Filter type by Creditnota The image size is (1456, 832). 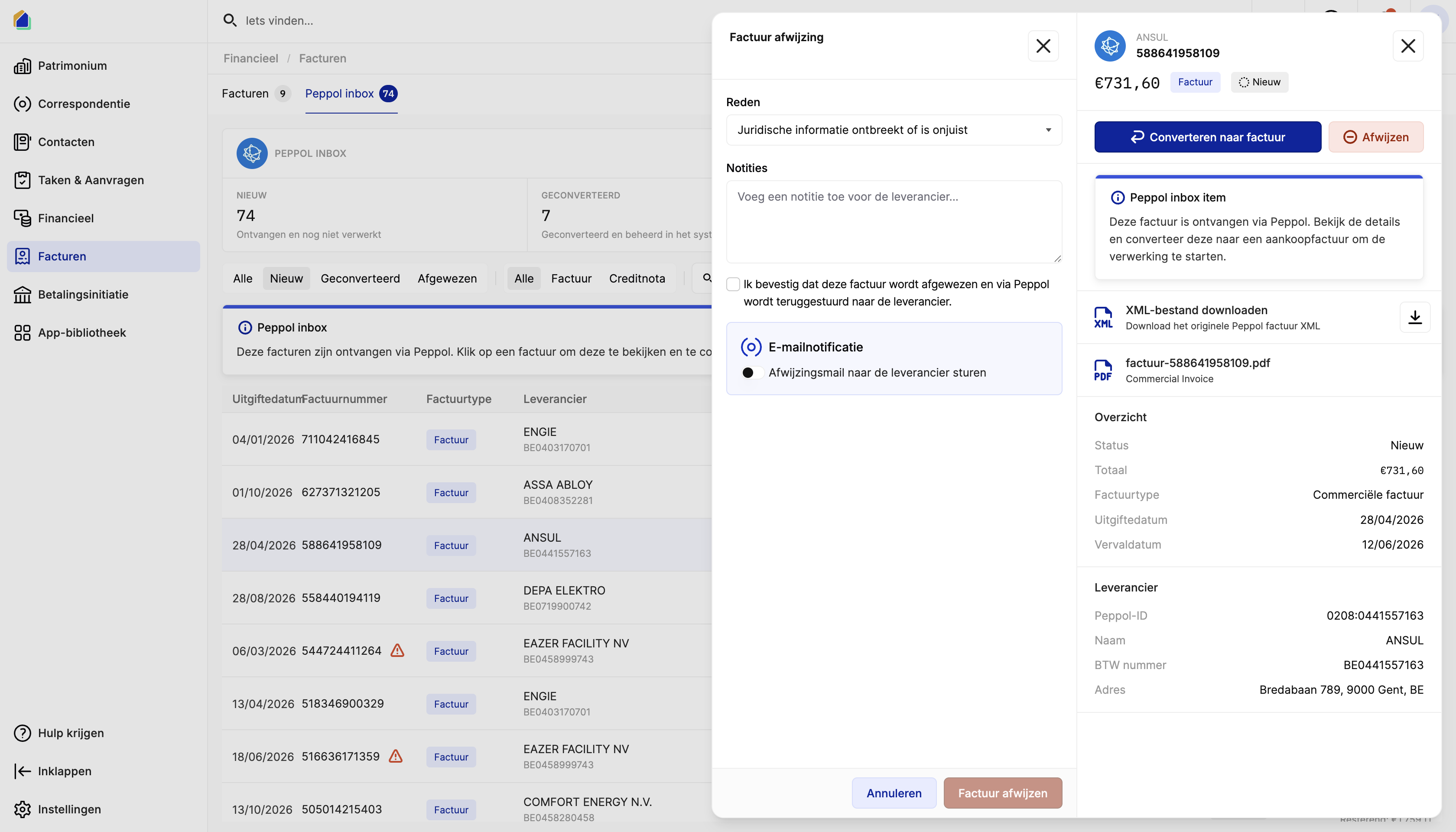click(637, 278)
